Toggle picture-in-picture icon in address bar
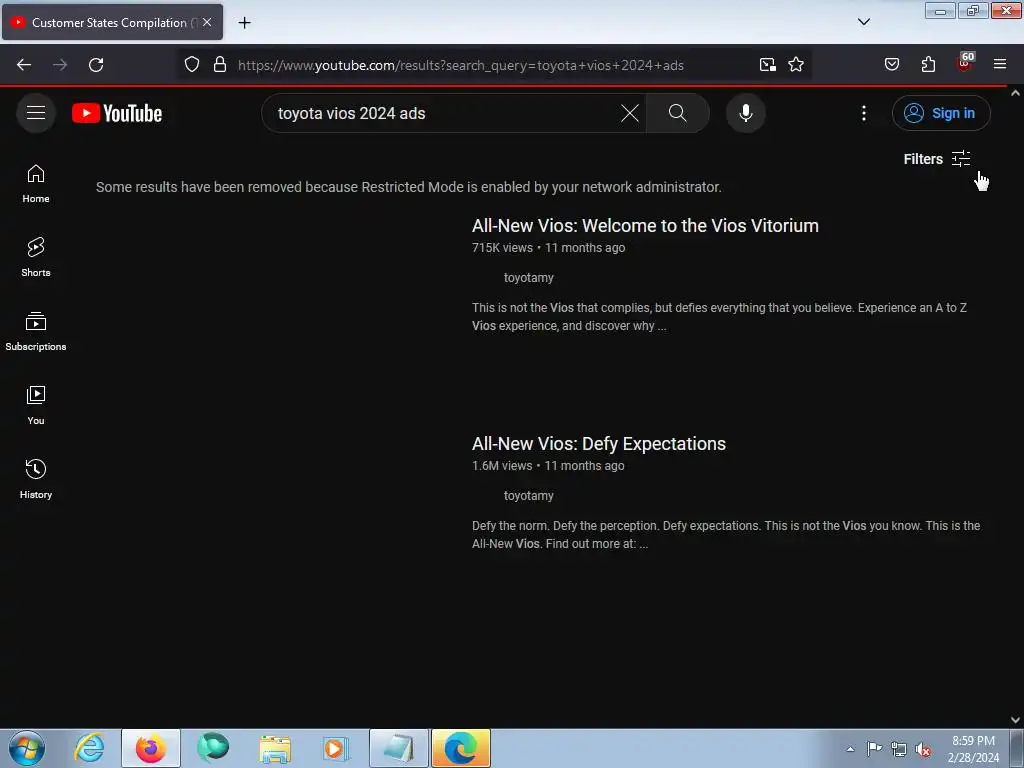 coord(767,65)
